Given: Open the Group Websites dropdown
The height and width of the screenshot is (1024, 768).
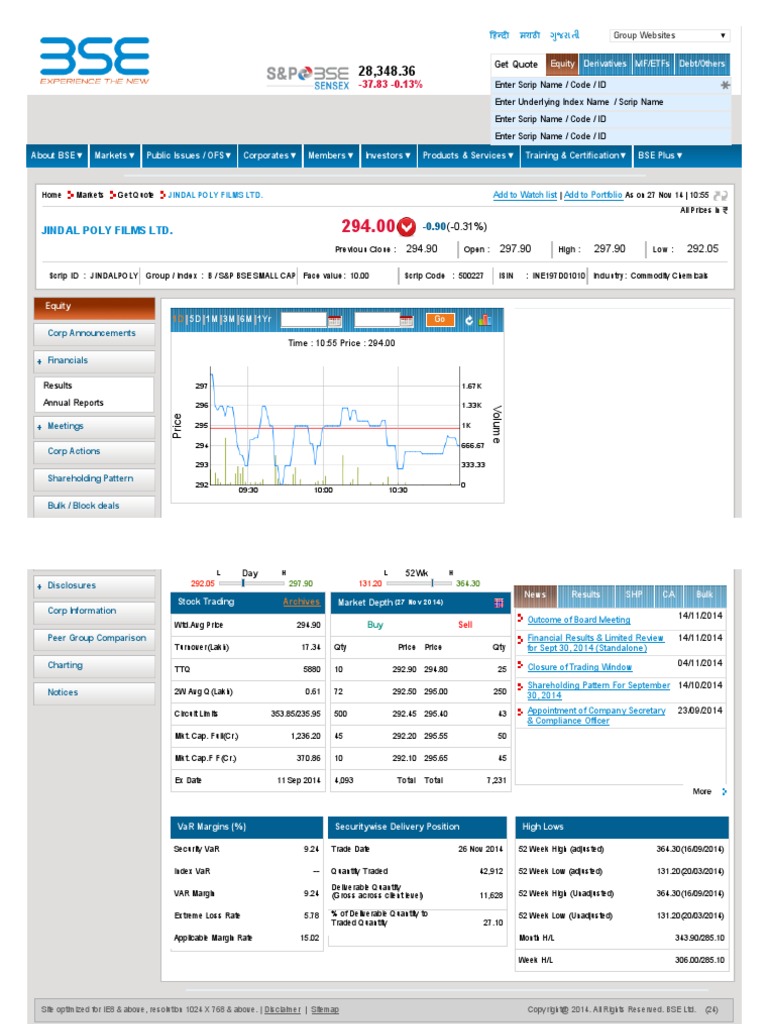Looking at the screenshot, I should 669,35.
